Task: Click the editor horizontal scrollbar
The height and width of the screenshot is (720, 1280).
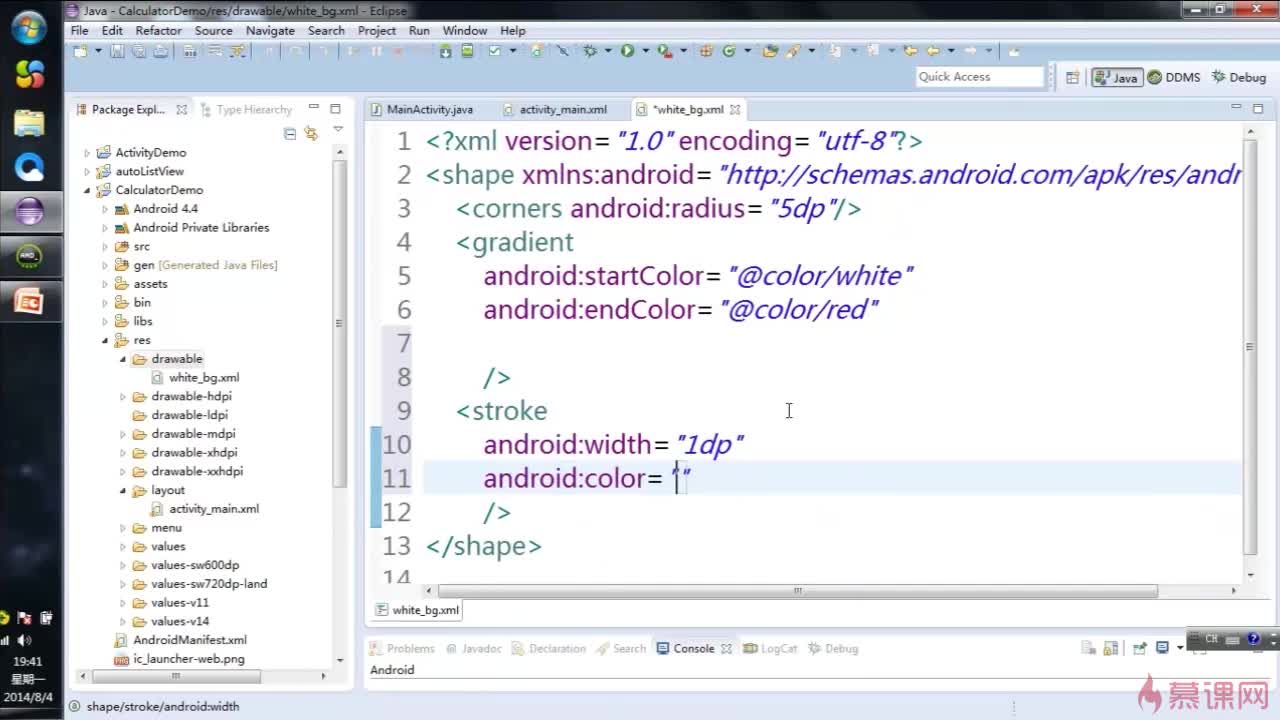Action: click(x=797, y=591)
